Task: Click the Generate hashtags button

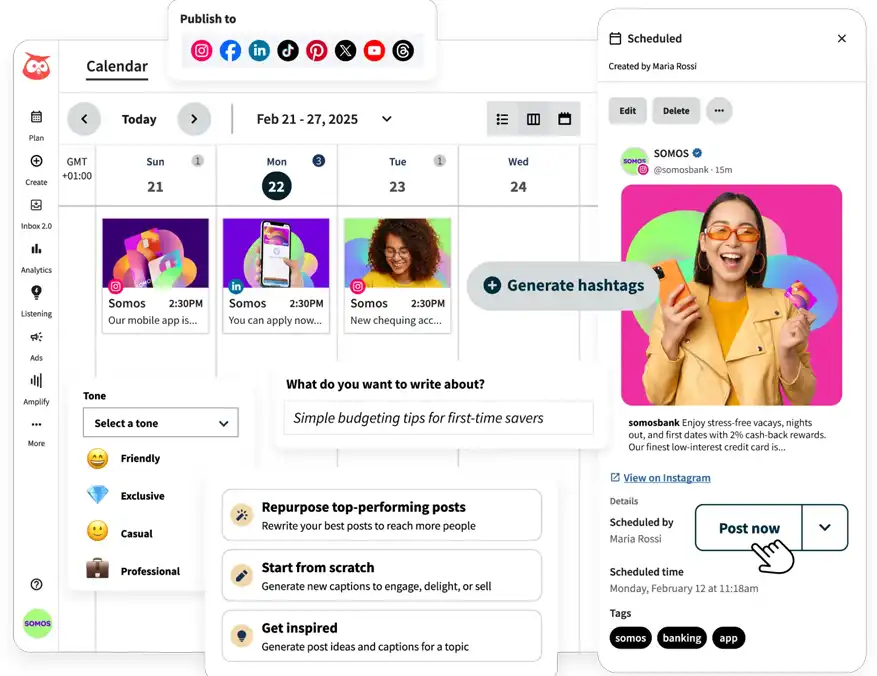Action: point(562,285)
